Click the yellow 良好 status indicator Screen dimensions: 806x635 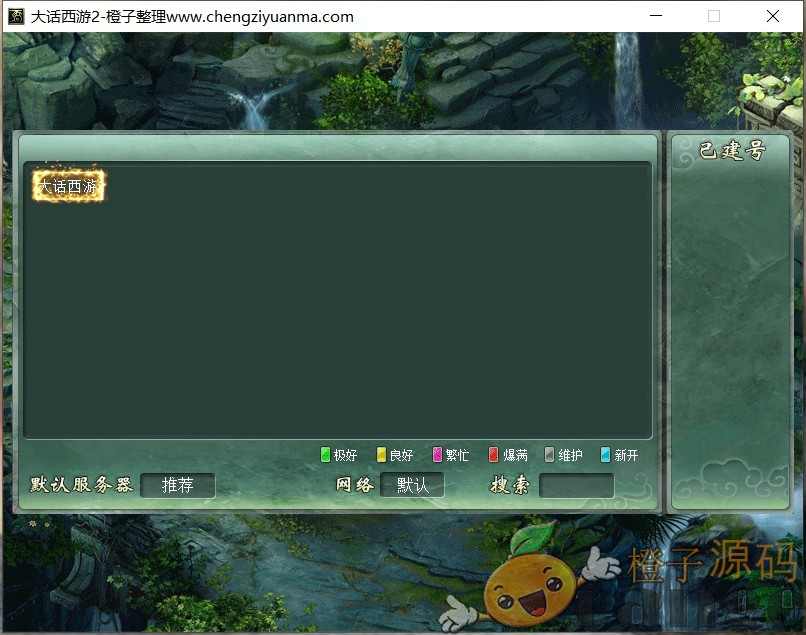pyautogui.click(x=381, y=455)
